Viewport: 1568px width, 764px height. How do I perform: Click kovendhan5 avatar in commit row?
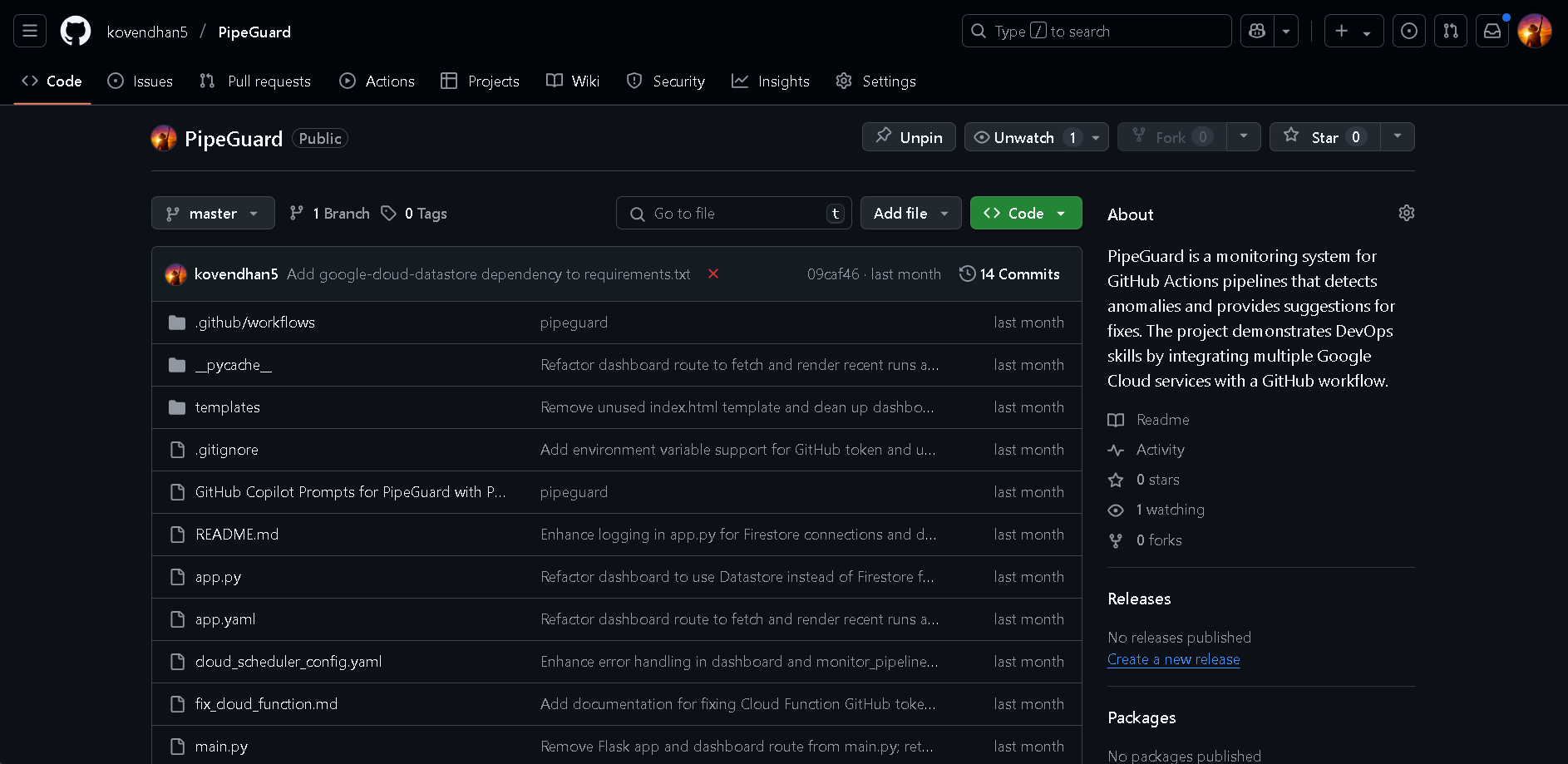click(176, 274)
